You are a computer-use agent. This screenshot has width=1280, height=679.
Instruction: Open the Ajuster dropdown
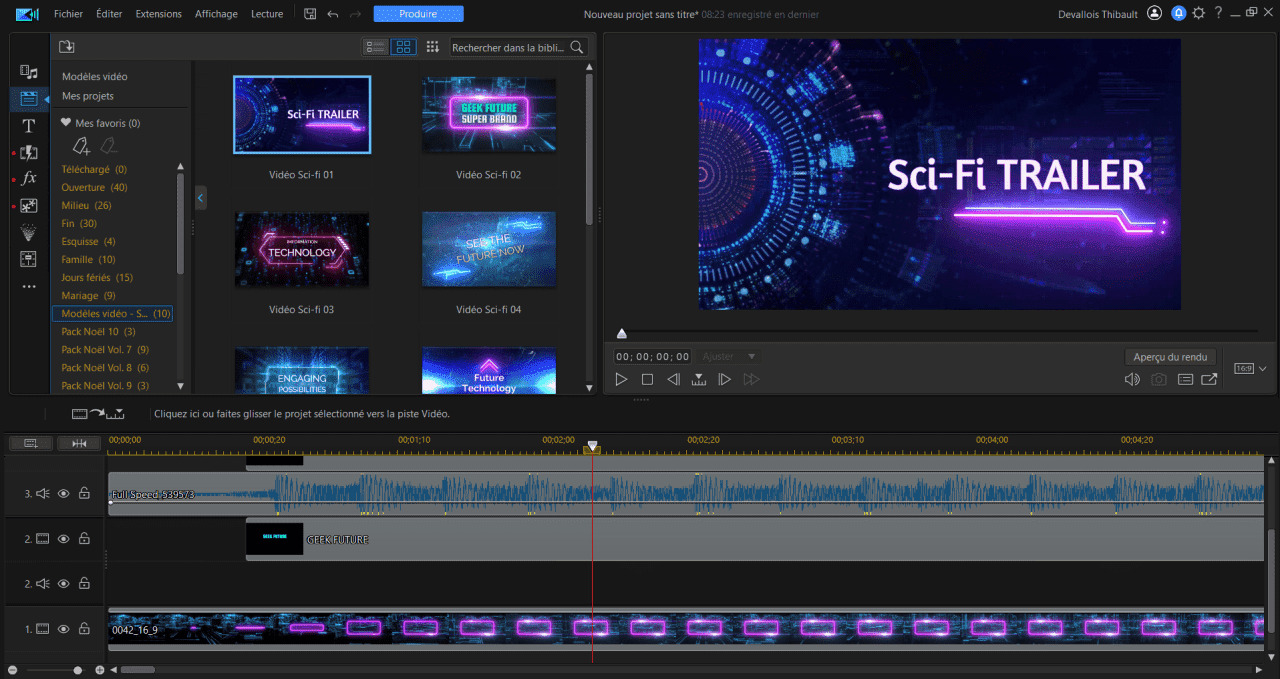(x=730, y=356)
